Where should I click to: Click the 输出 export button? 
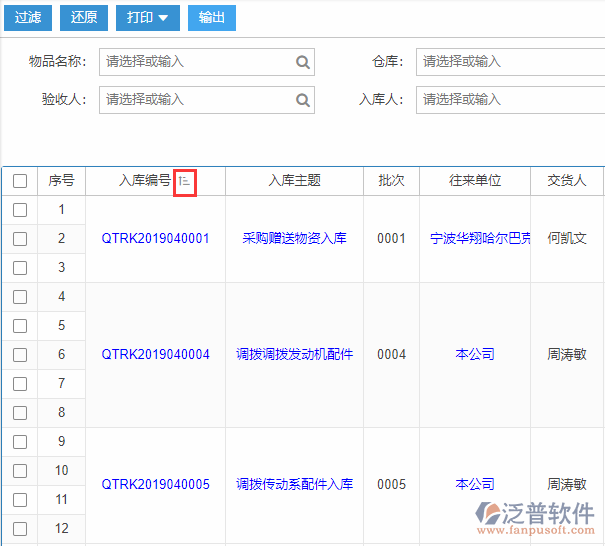coord(212,18)
